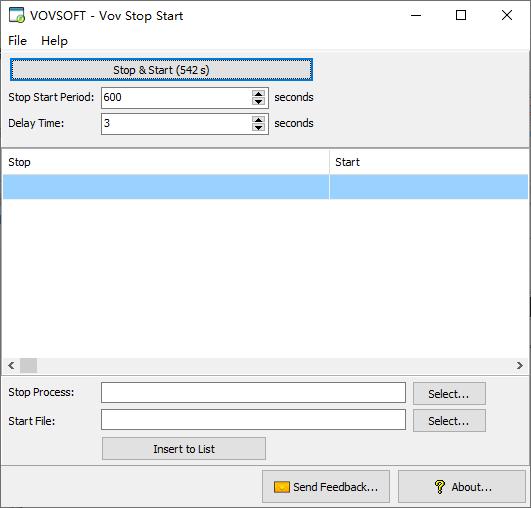
Task: Click the Insert to List button
Action: tap(184, 449)
